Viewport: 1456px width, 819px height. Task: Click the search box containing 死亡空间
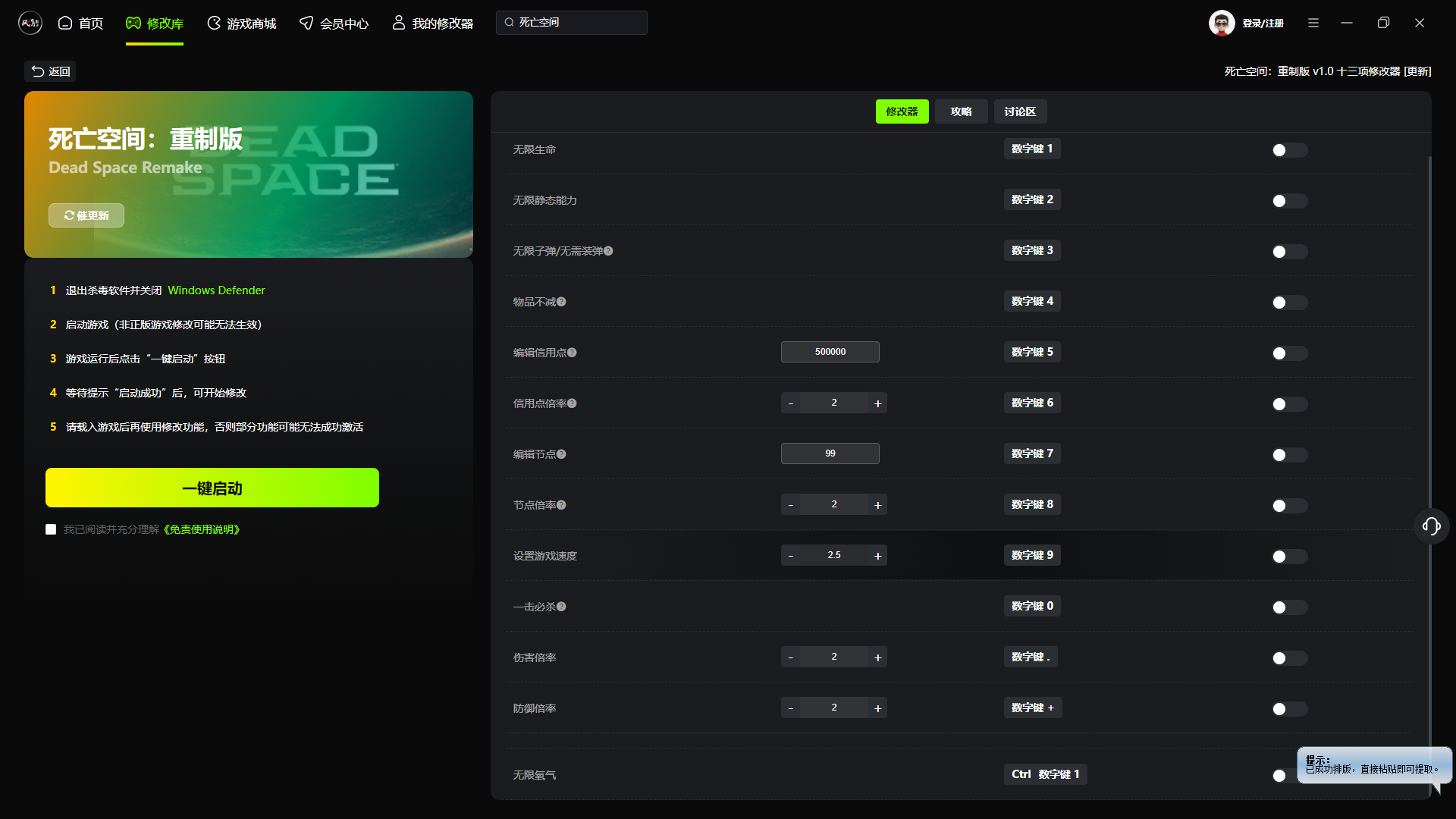pos(572,23)
